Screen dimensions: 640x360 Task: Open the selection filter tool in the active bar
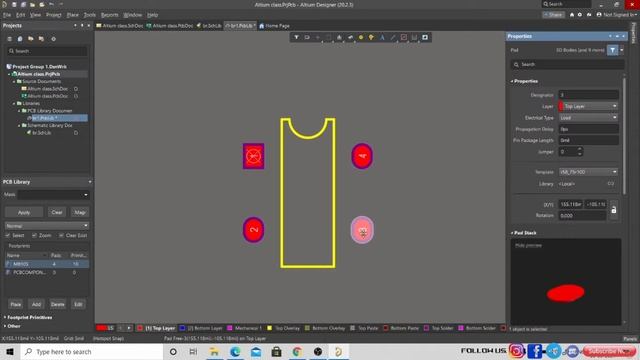coord(296,37)
